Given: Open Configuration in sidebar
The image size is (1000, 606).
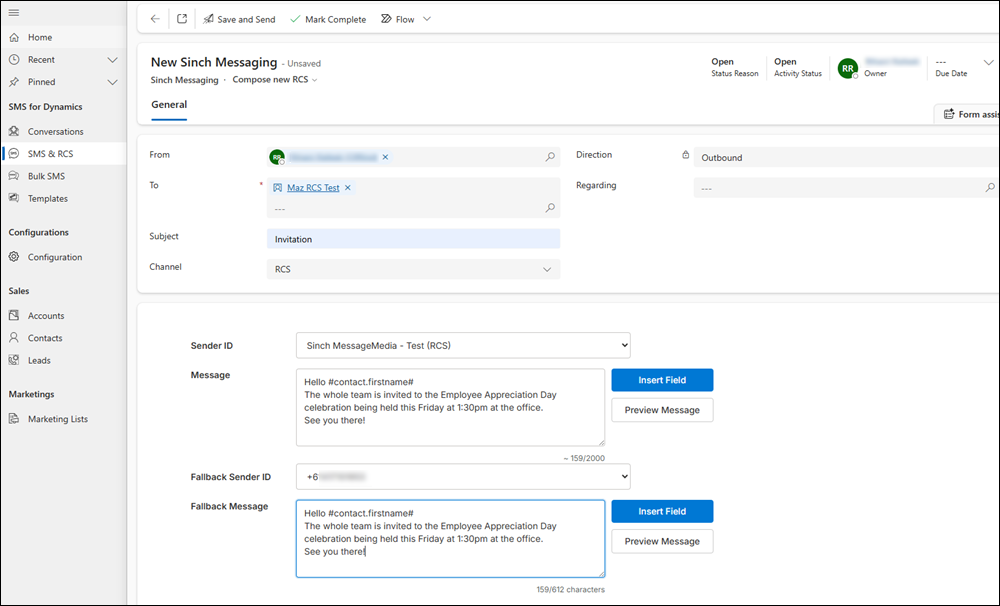Looking at the screenshot, I should coord(64,257).
